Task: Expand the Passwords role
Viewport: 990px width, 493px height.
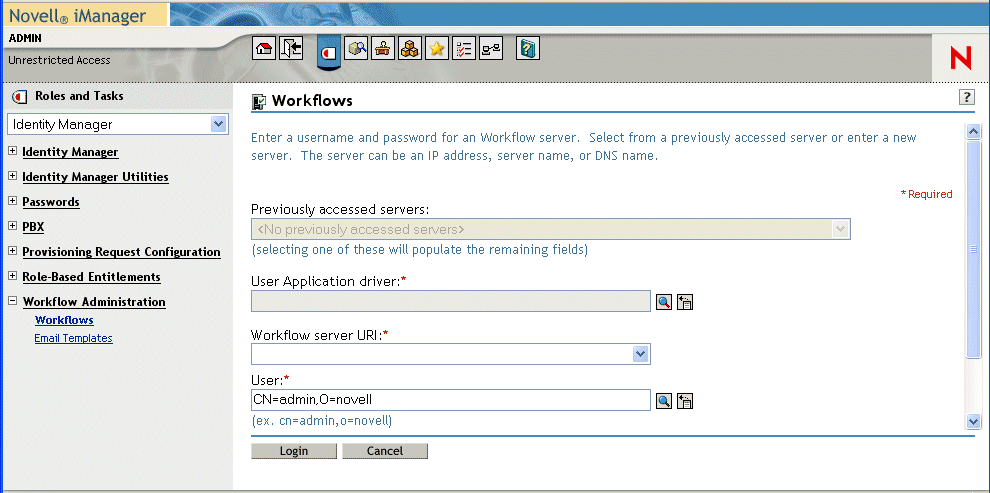Action: coord(13,201)
